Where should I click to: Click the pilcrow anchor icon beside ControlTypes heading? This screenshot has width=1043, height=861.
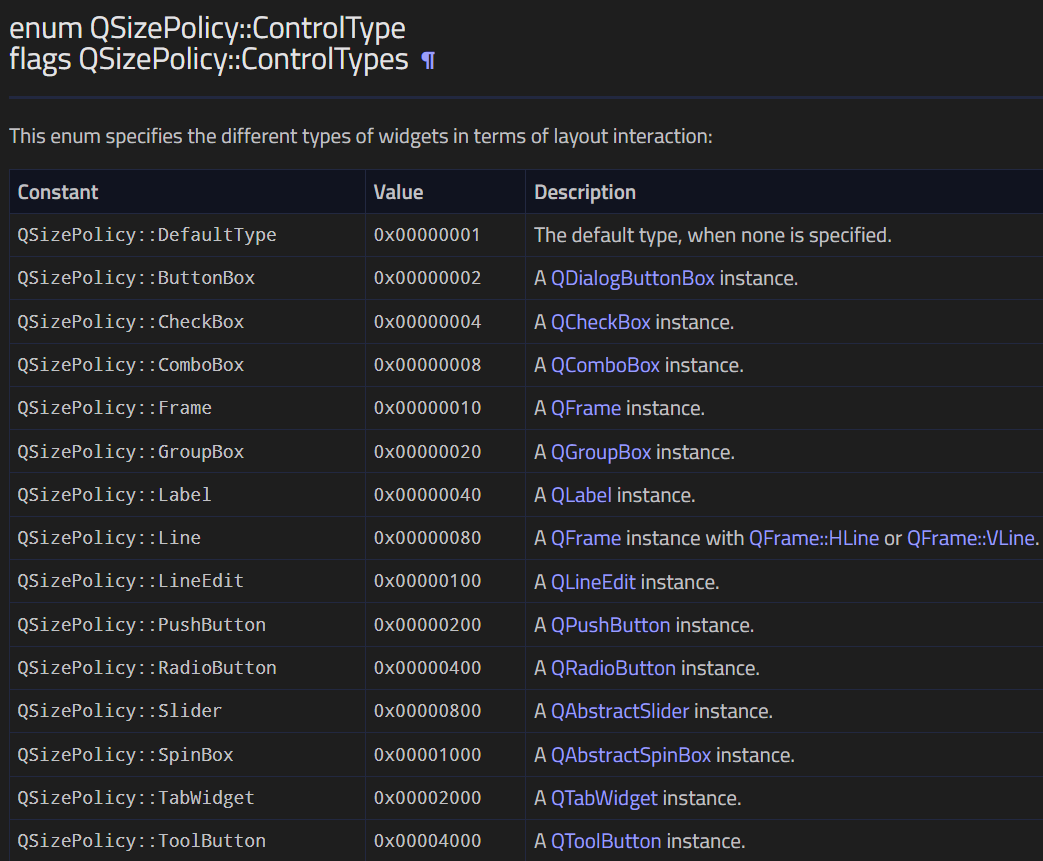point(428,61)
